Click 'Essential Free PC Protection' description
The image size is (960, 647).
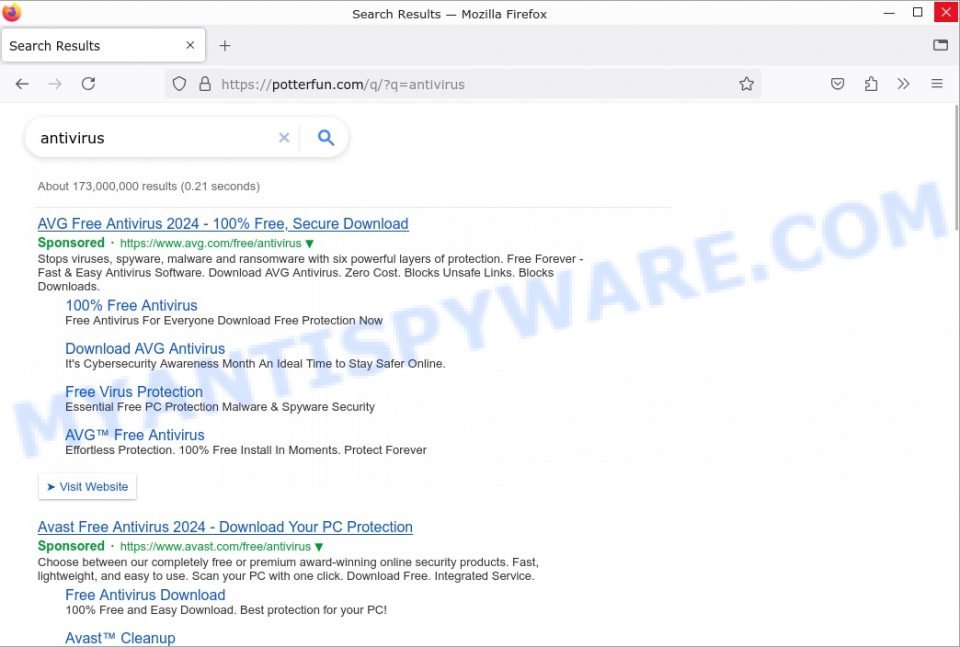coord(220,407)
